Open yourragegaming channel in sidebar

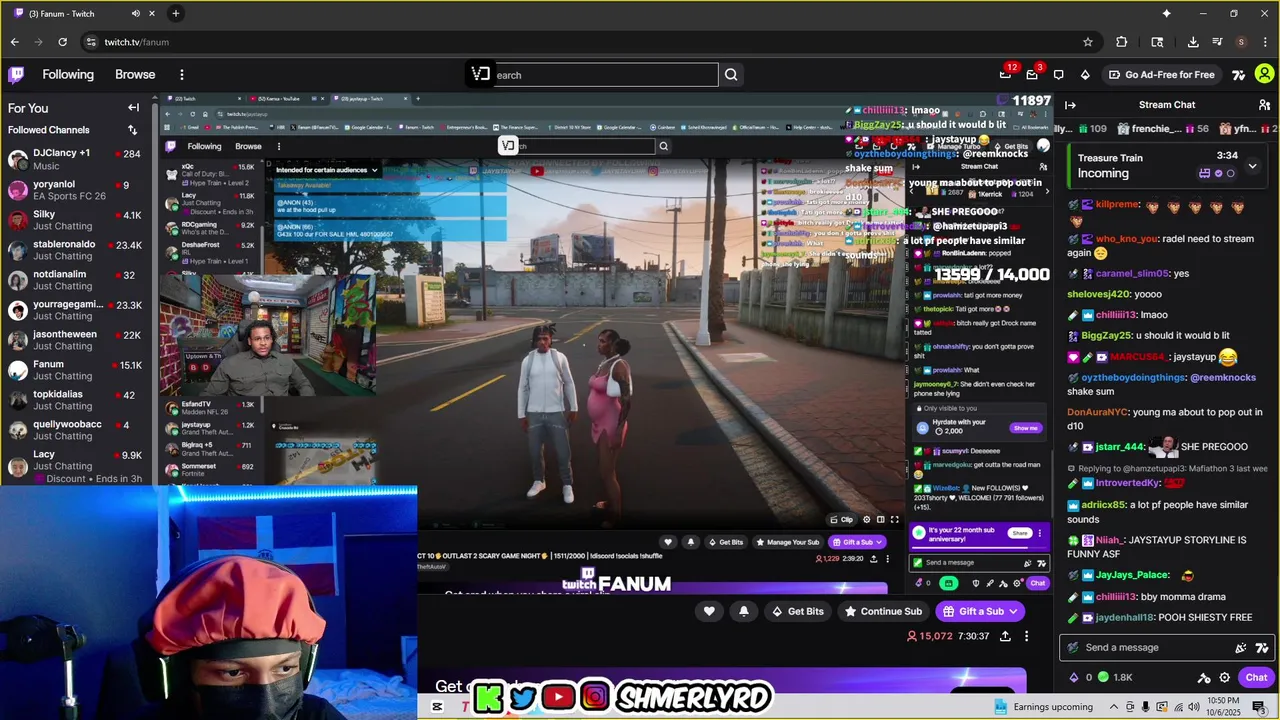click(75, 310)
